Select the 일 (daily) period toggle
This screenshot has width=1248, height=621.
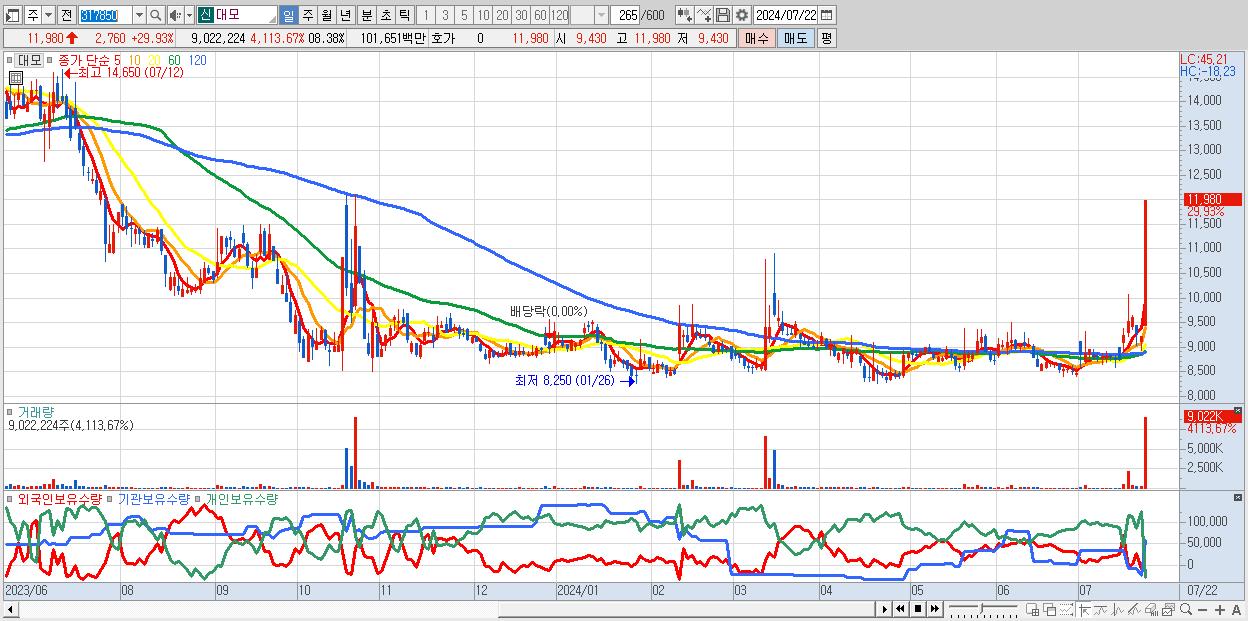click(288, 15)
